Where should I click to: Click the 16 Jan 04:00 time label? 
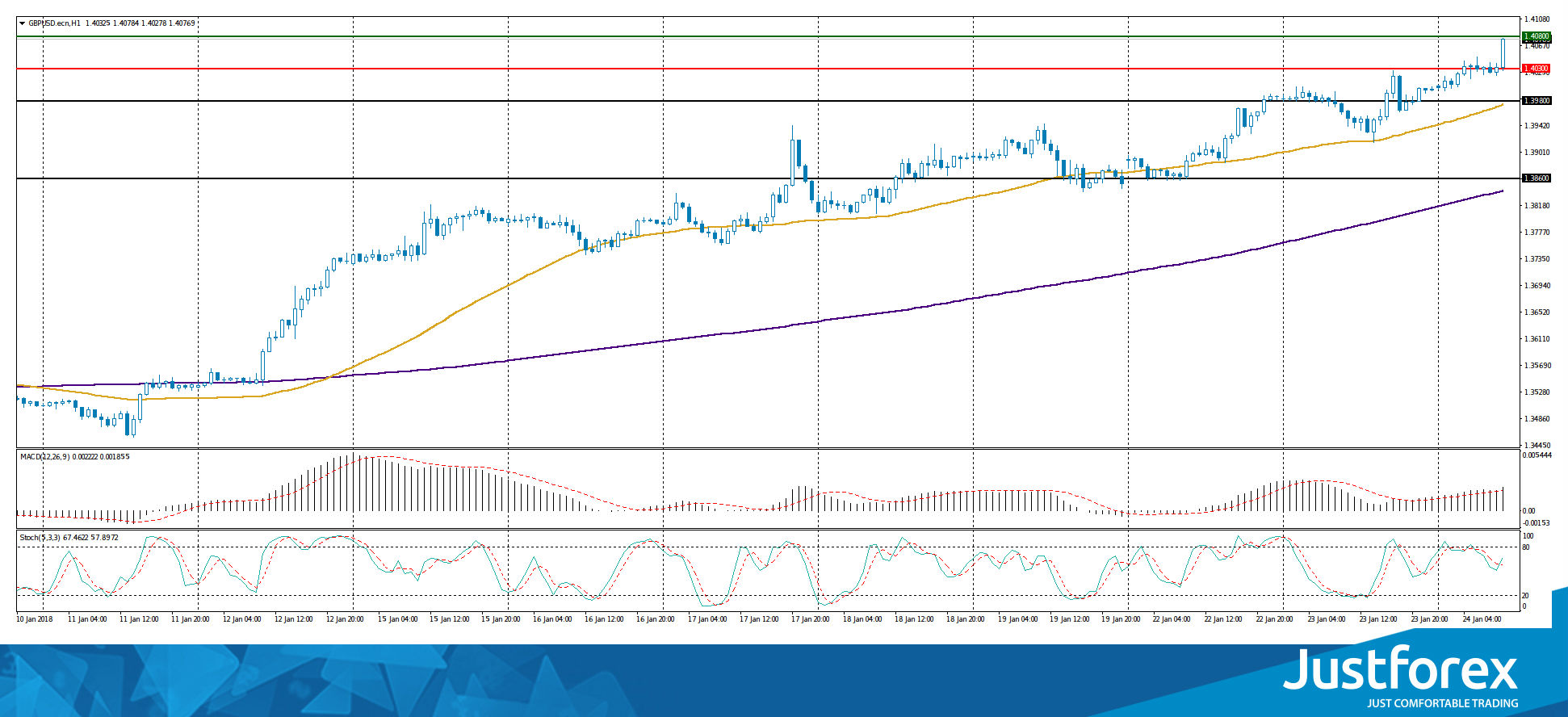click(552, 619)
